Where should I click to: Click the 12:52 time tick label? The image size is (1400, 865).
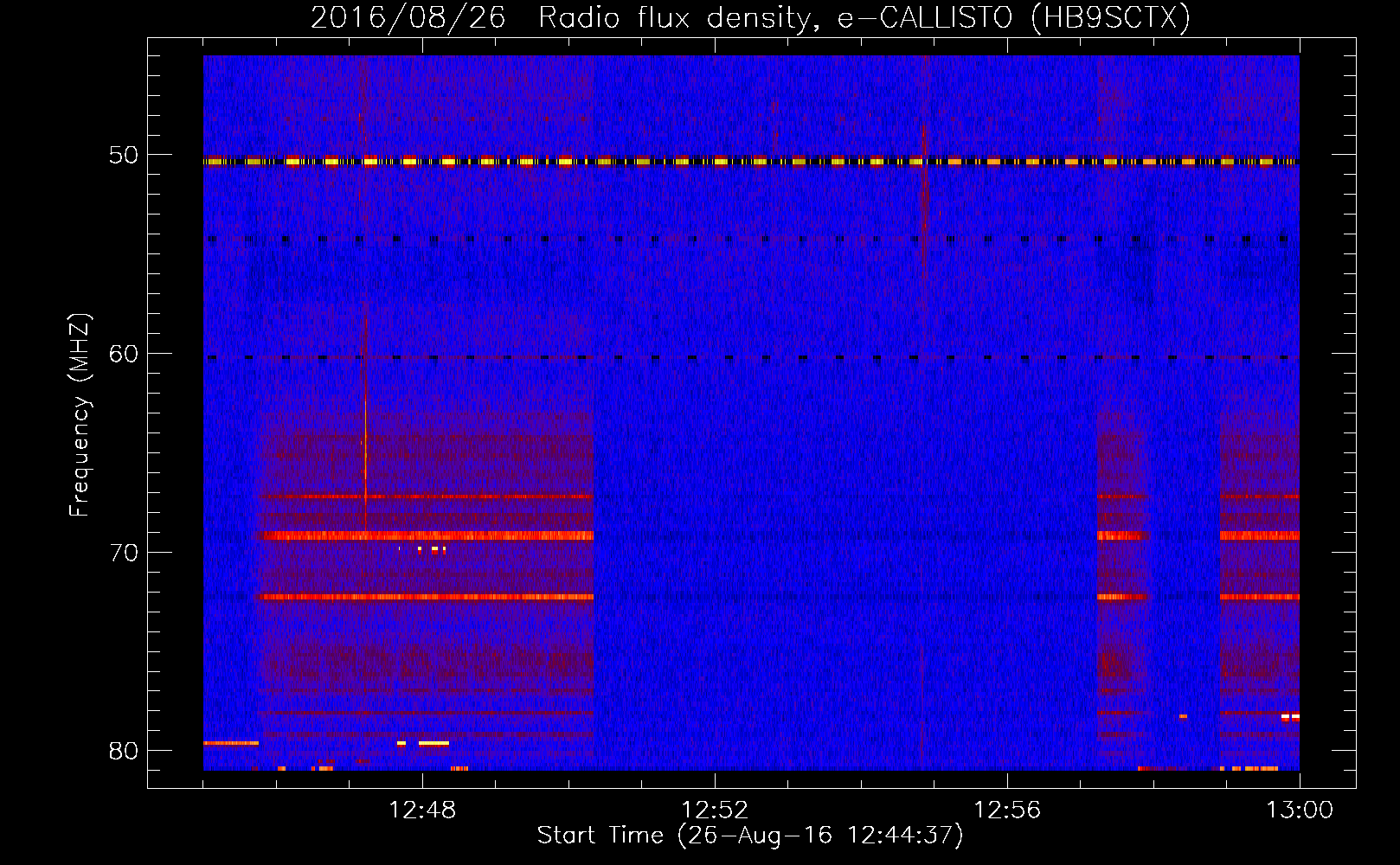pos(715,811)
